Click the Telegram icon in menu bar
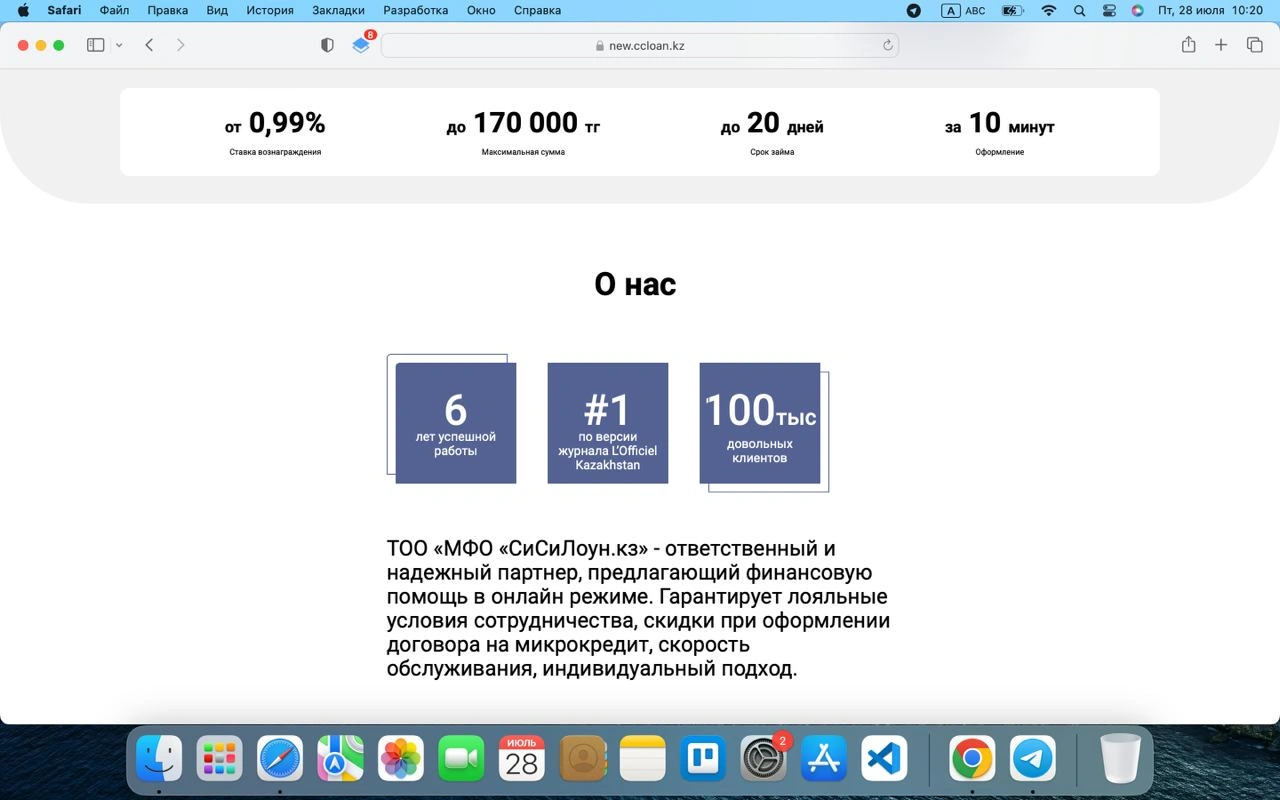This screenshot has height=800, width=1280. 913,10
